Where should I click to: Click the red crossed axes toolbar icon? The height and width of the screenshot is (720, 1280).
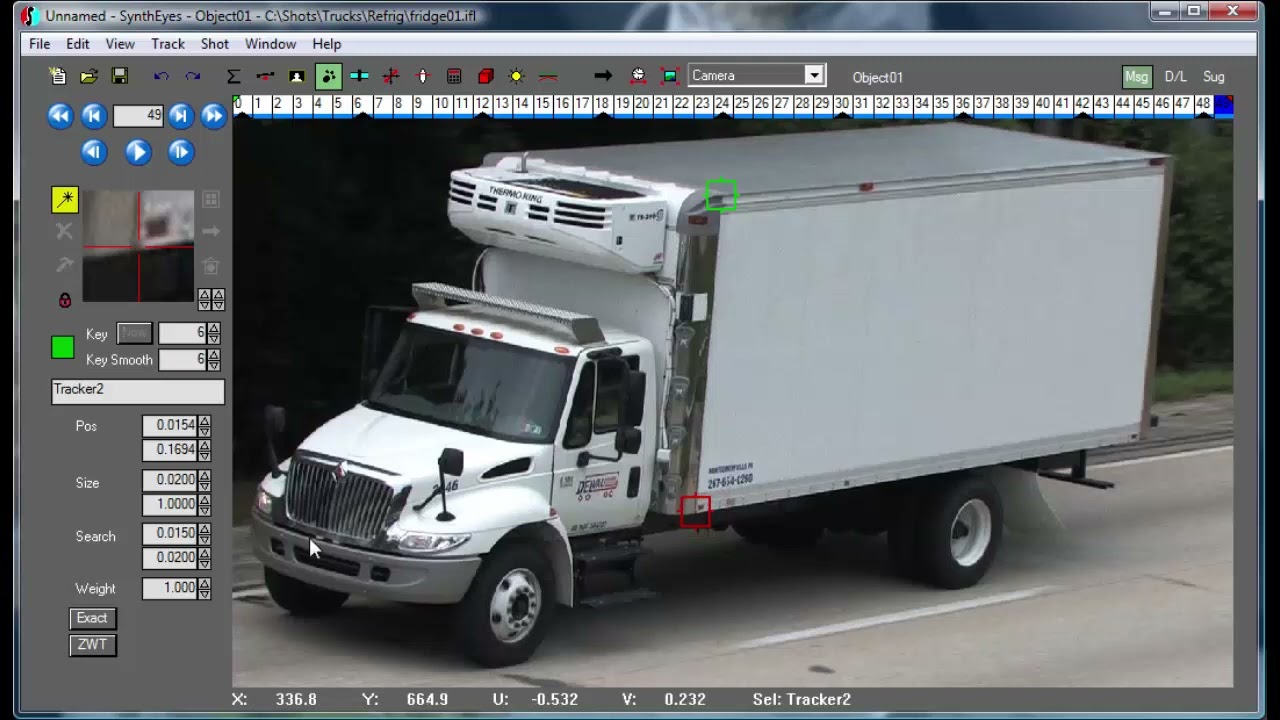tap(391, 76)
